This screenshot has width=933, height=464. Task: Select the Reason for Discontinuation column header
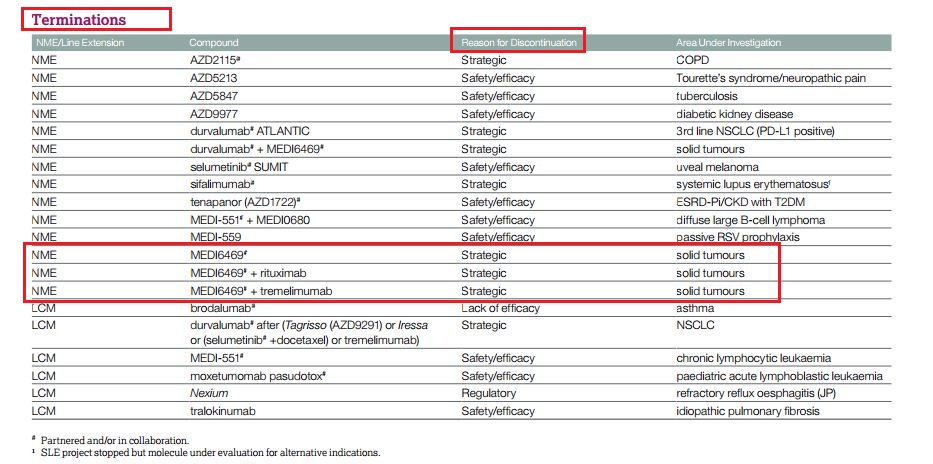tap(517, 43)
